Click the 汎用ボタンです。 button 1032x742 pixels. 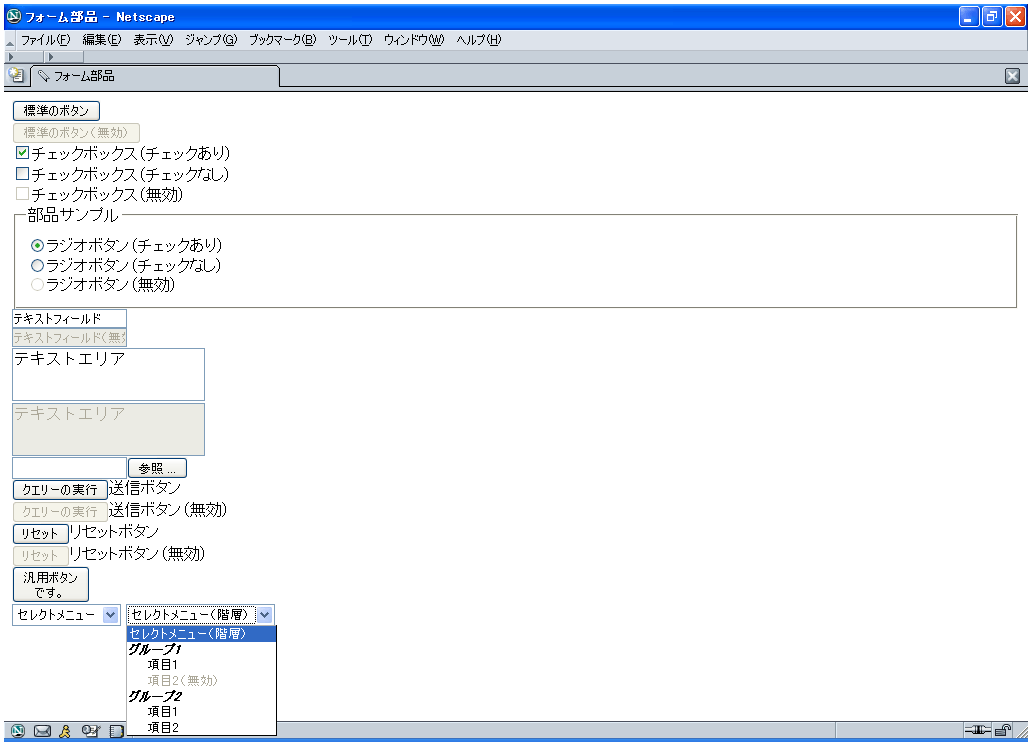(x=51, y=585)
